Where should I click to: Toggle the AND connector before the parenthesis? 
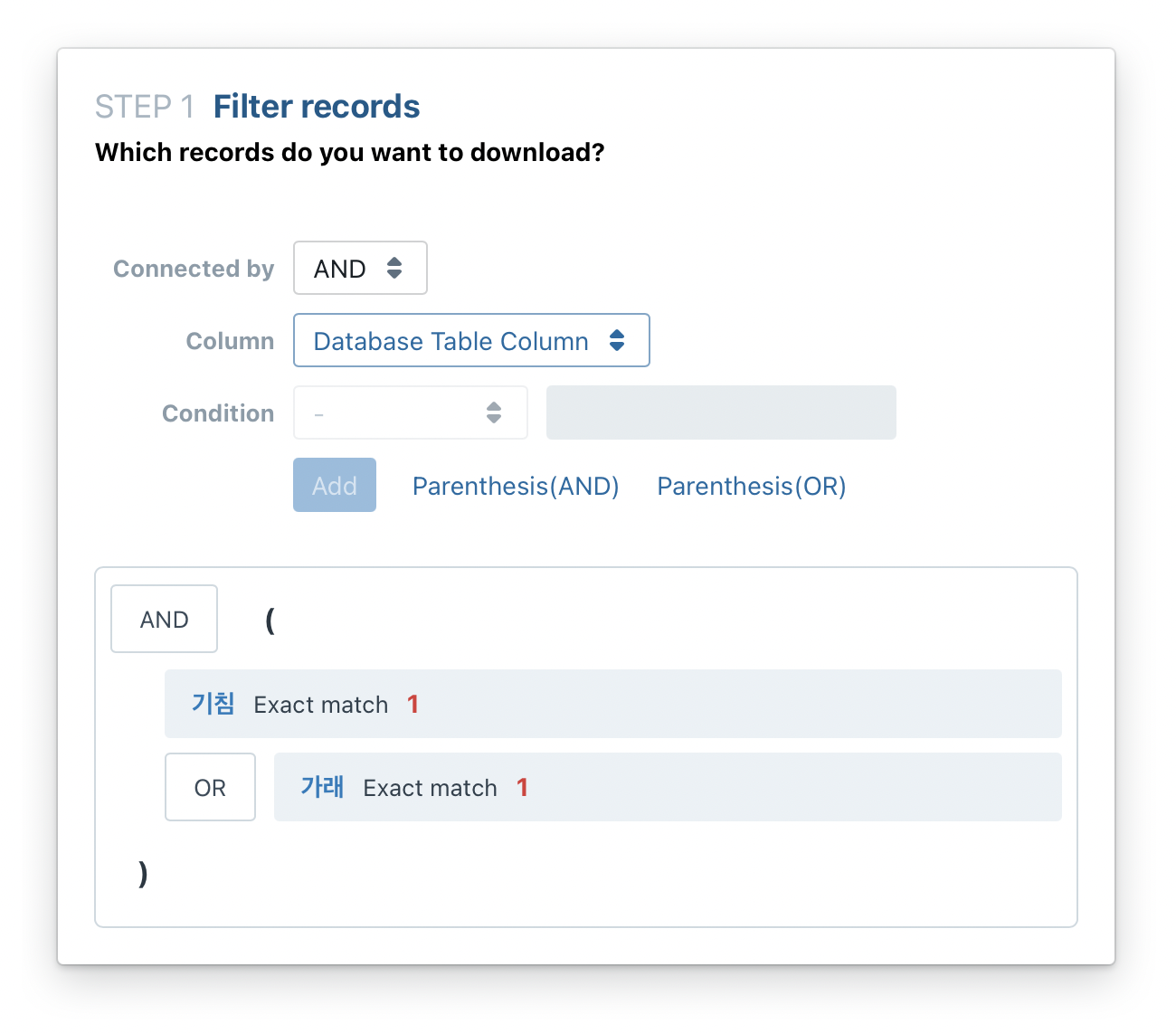pyautogui.click(x=164, y=619)
